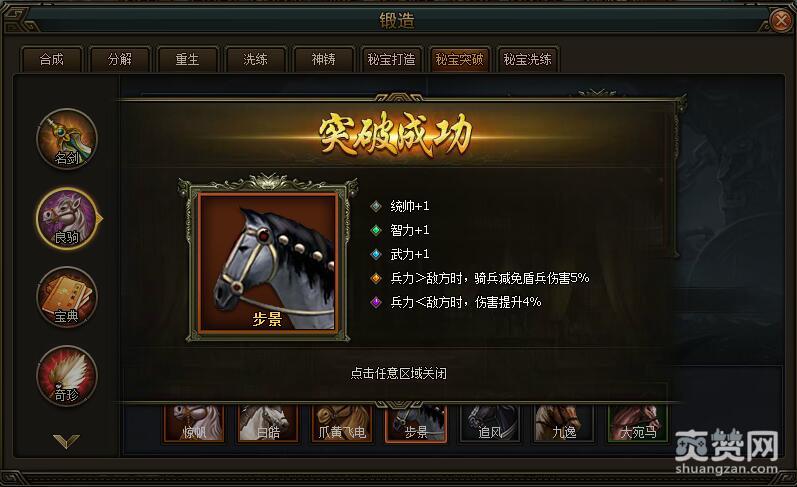Expand more categories with the down chevron

click(66, 441)
